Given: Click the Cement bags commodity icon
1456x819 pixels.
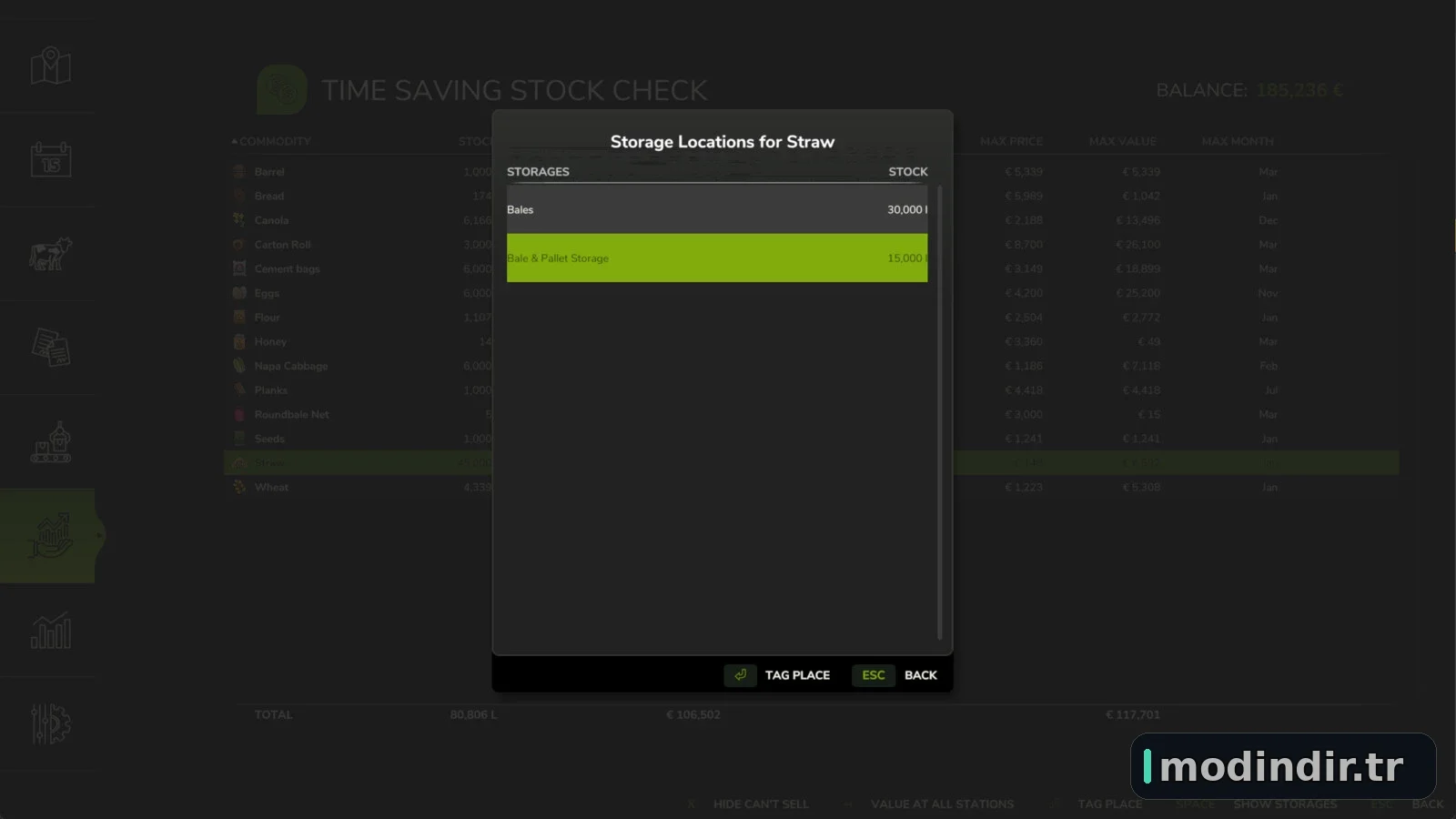Looking at the screenshot, I should pos(239,268).
